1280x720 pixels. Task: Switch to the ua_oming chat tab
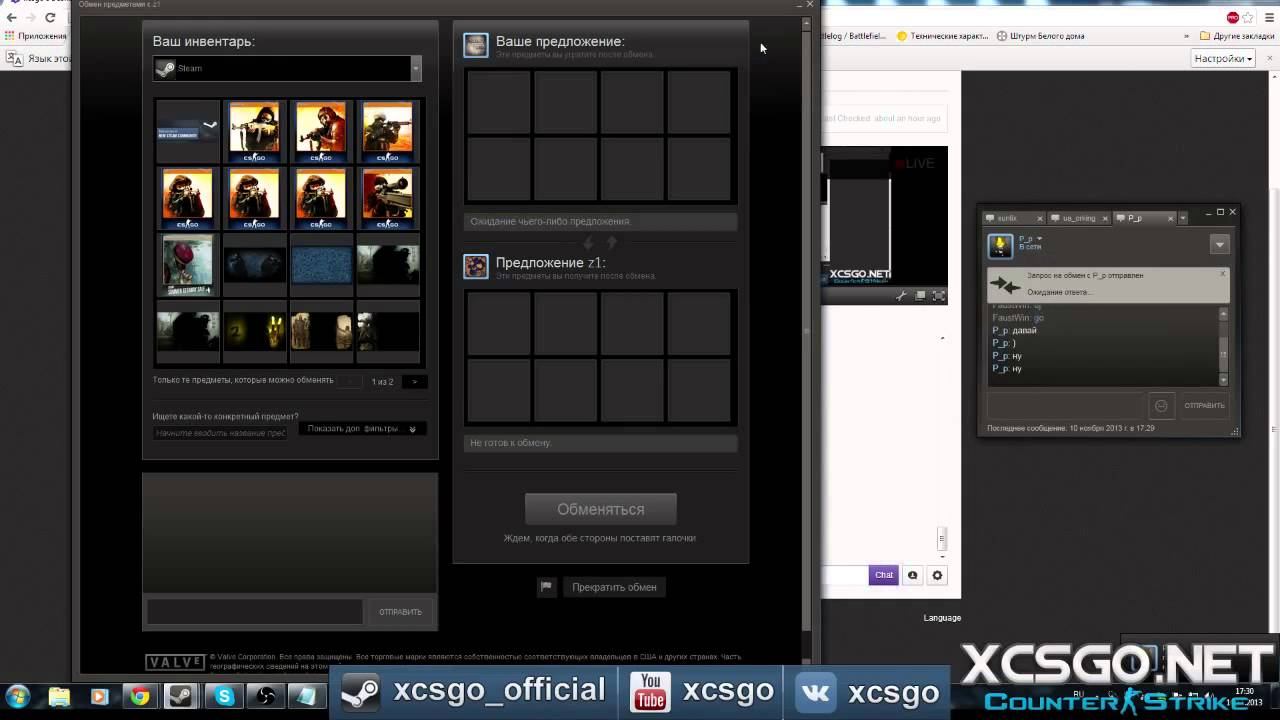1078,218
